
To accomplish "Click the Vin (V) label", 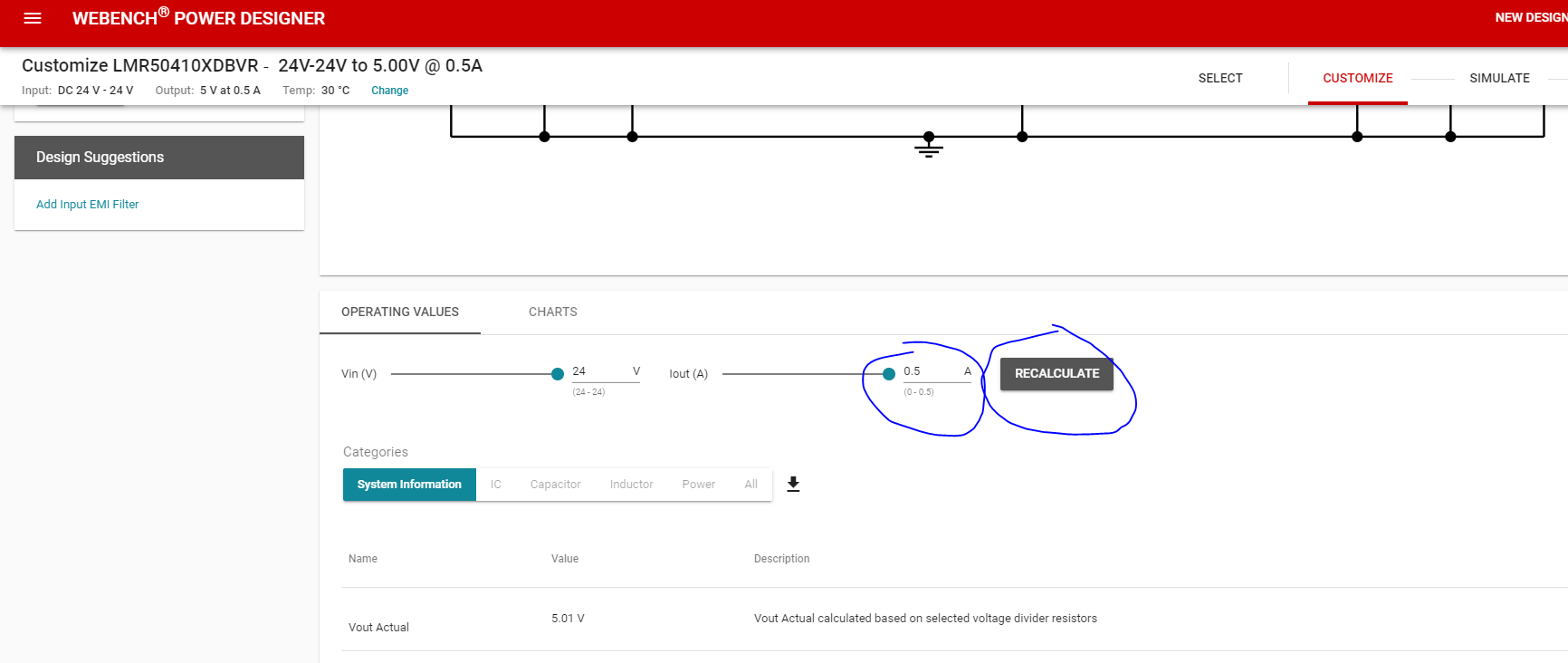I will click(359, 374).
